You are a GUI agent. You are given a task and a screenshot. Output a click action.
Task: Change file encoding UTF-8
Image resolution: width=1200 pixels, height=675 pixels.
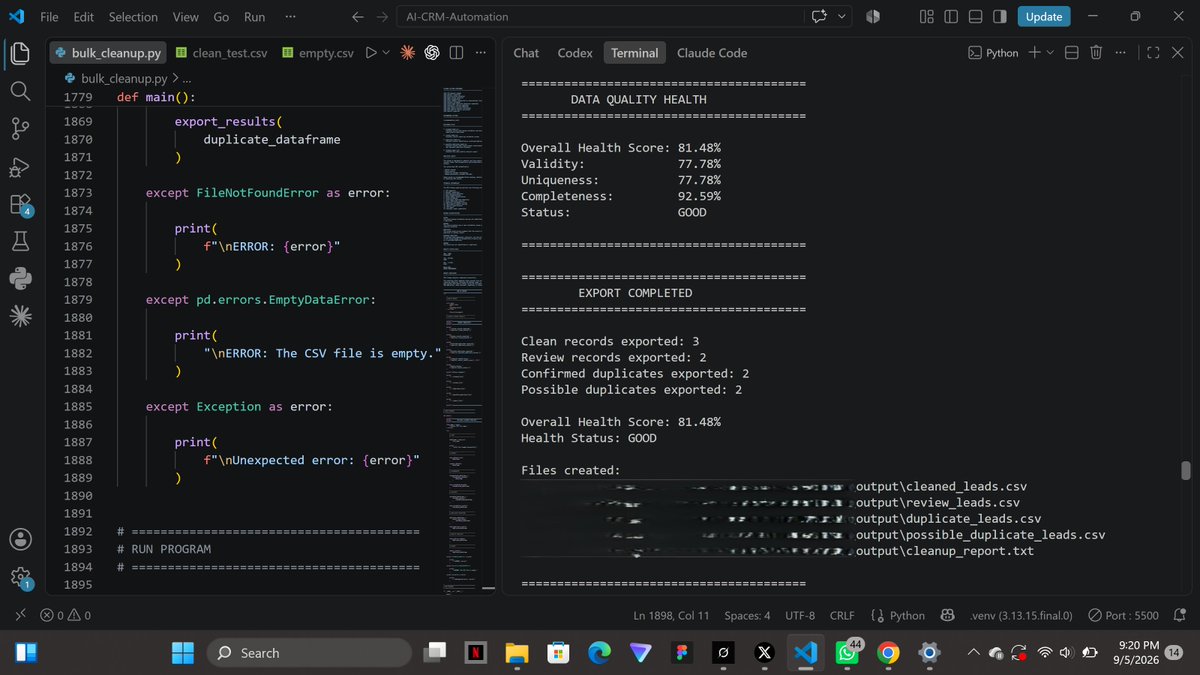point(800,615)
